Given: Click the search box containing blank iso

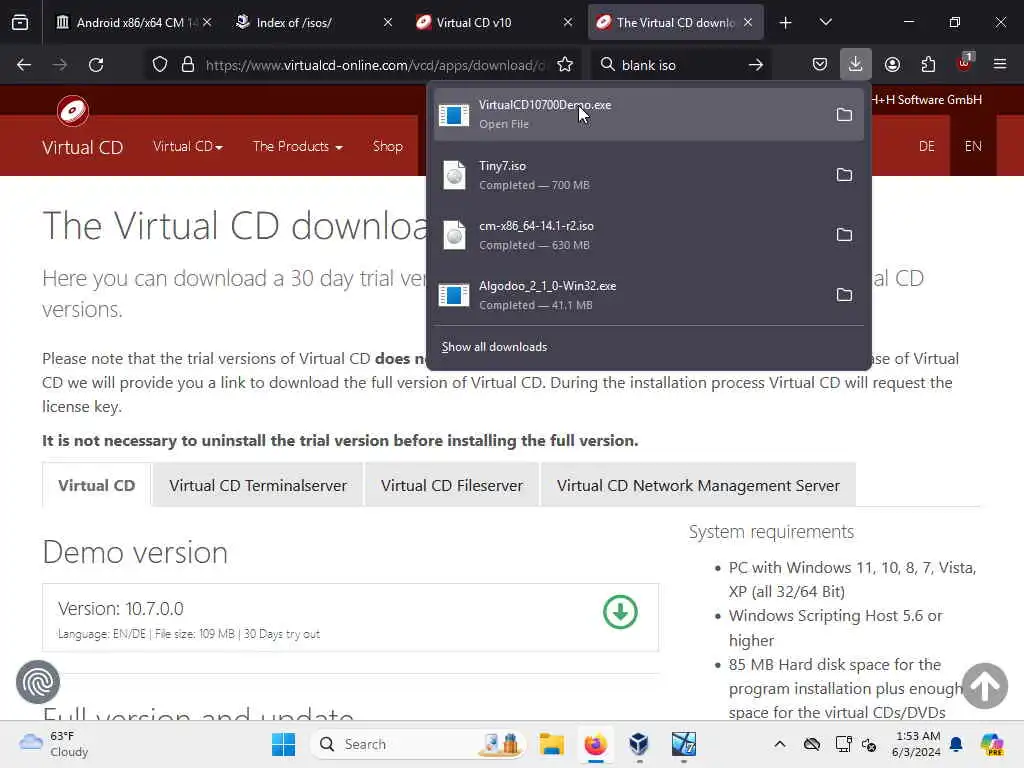Looking at the screenshot, I should point(679,65).
